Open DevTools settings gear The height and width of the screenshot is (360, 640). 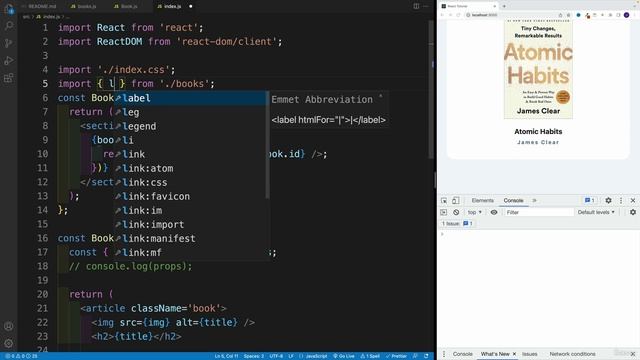tap(608, 200)
